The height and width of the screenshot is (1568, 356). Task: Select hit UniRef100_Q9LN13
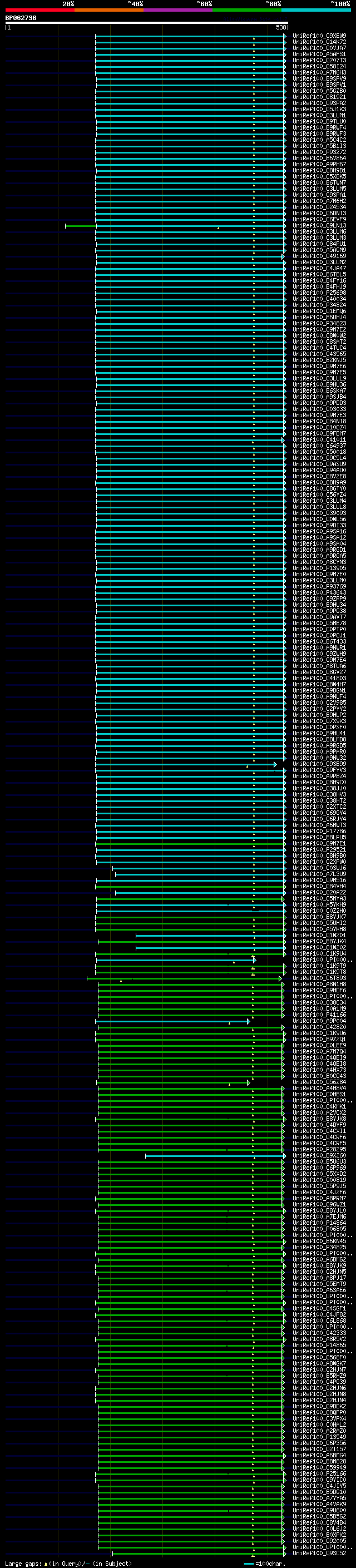click(x=319, y=226)
